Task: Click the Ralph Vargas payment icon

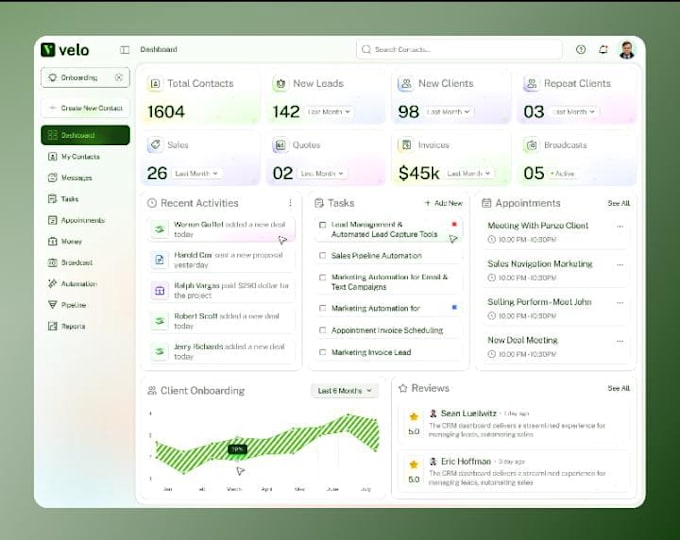Action: pos(160,291)
